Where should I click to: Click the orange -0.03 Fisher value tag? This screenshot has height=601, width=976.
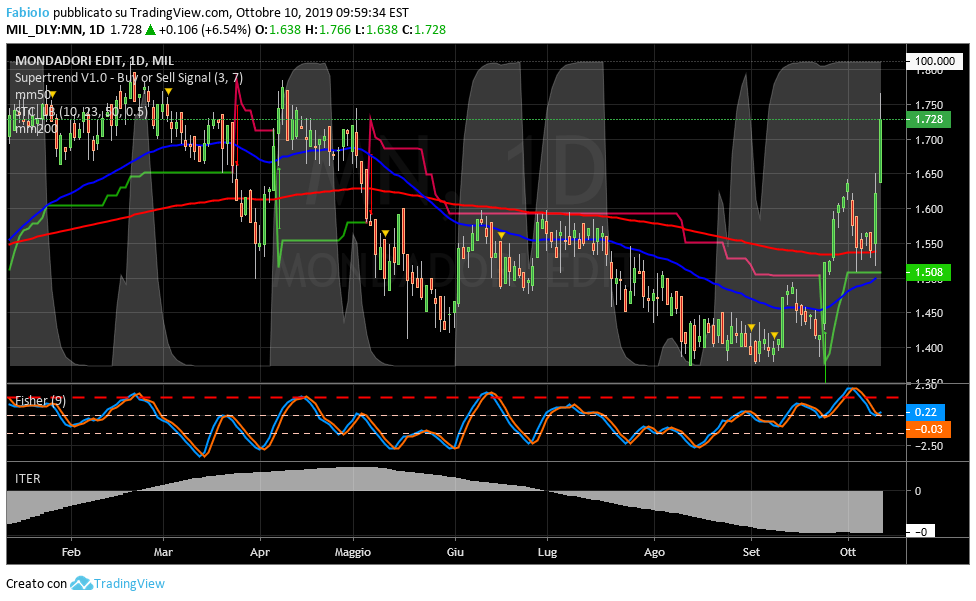929,429
